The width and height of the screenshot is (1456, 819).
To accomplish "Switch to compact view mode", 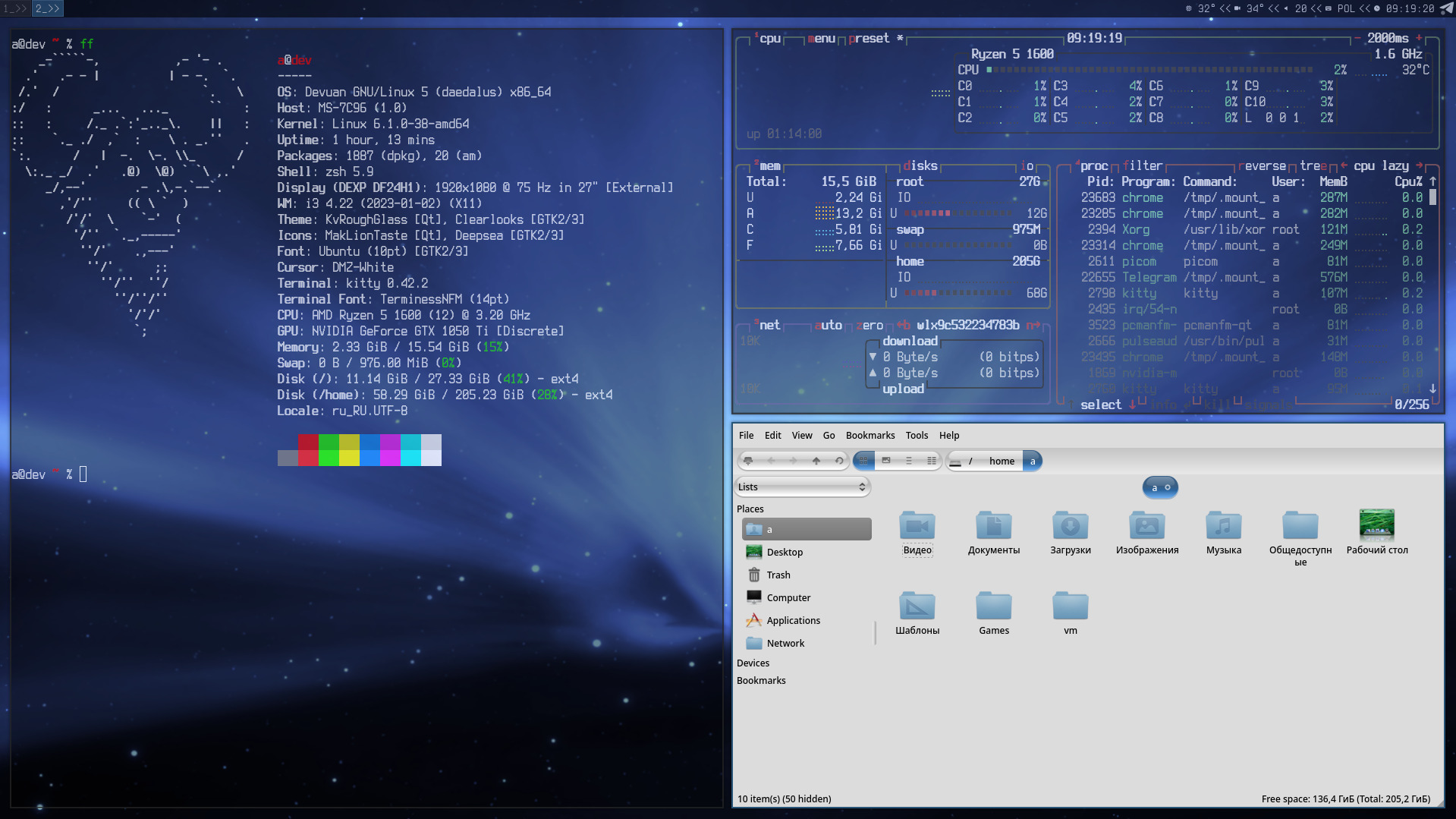I will coord(908,461).
